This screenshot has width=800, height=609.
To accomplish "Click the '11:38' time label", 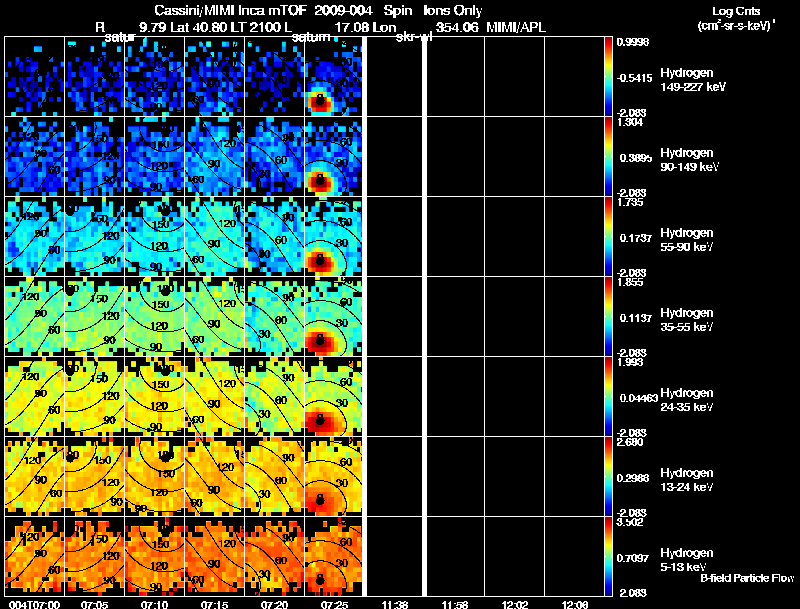I will pyautogui.click(x=395, y=604).
